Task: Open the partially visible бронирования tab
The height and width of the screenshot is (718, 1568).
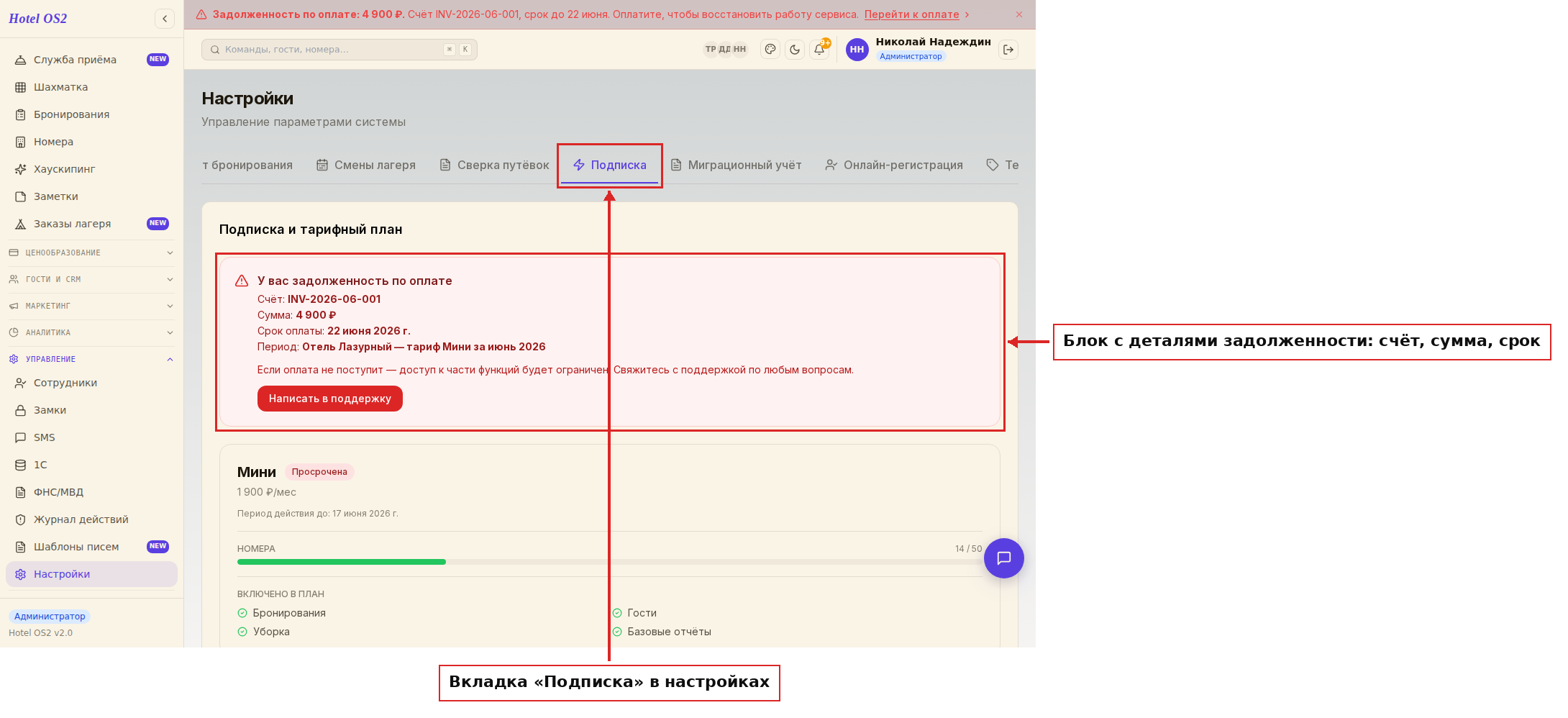Action: coord(247,165)
